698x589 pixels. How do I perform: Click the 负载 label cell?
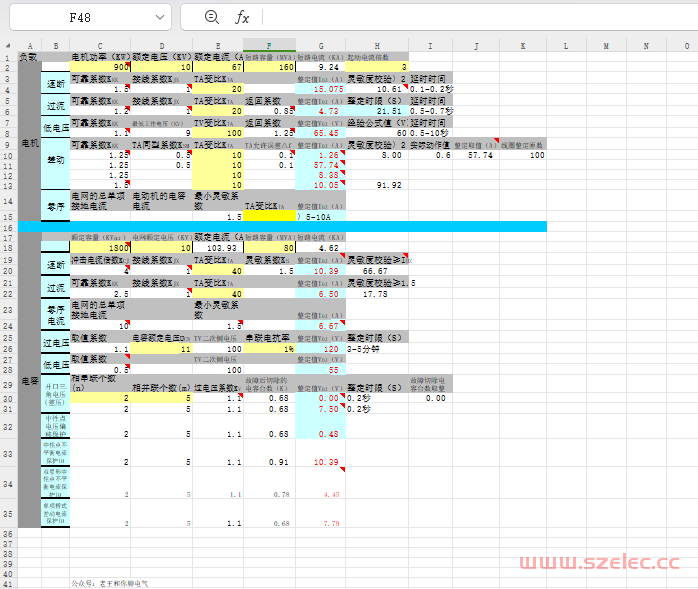[x=30, y=57]
